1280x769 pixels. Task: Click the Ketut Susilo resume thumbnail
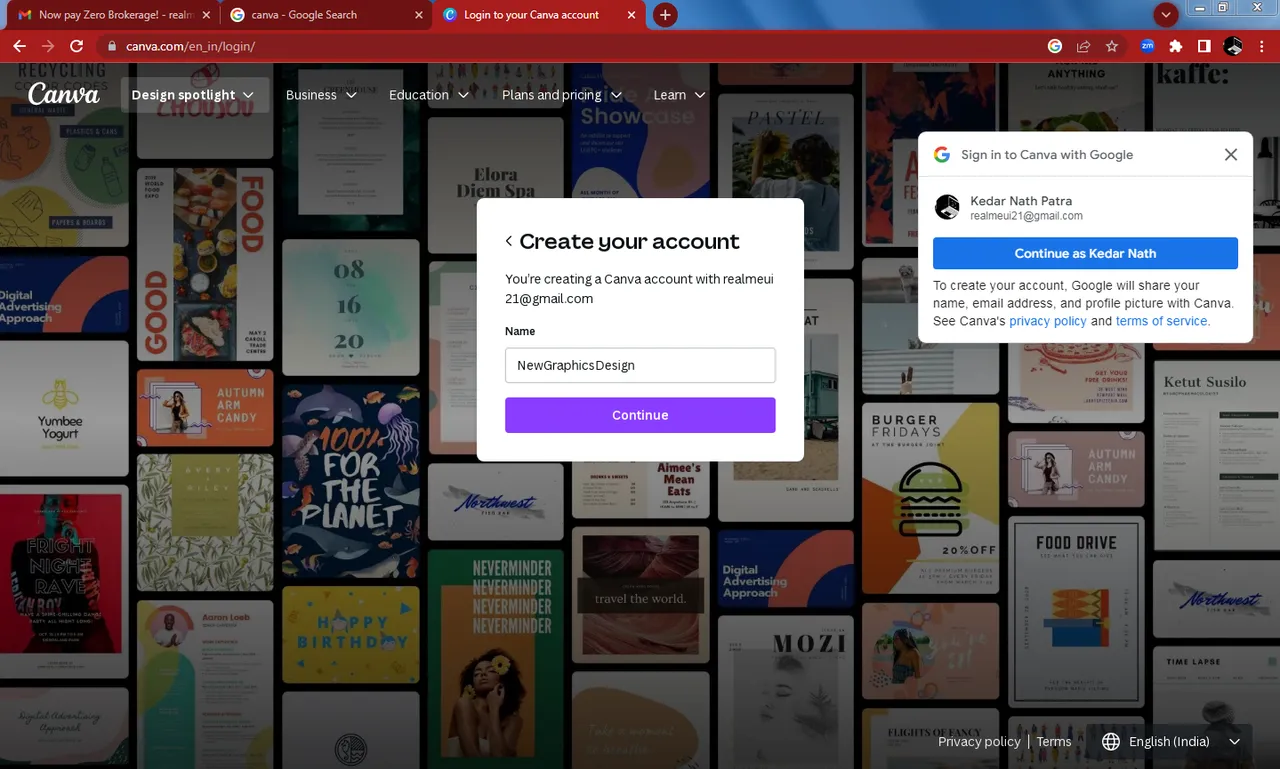pos(1216,456)
